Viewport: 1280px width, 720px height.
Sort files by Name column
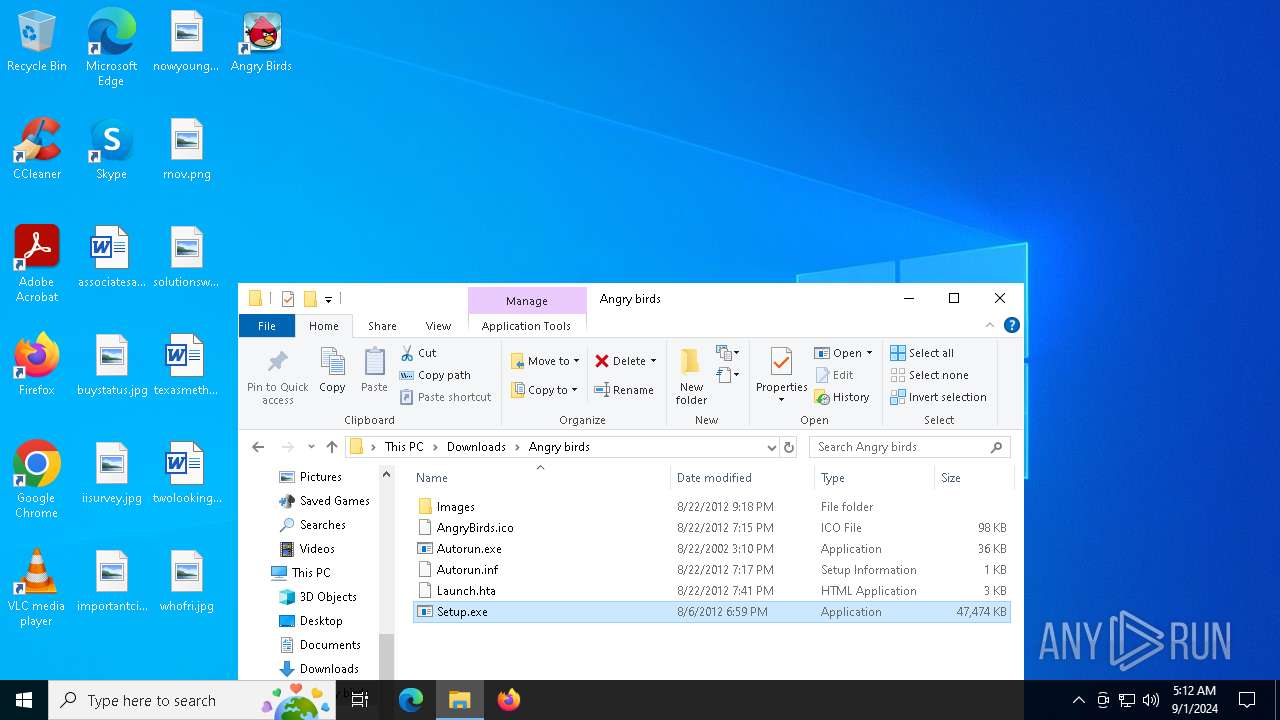pos(540,478)
